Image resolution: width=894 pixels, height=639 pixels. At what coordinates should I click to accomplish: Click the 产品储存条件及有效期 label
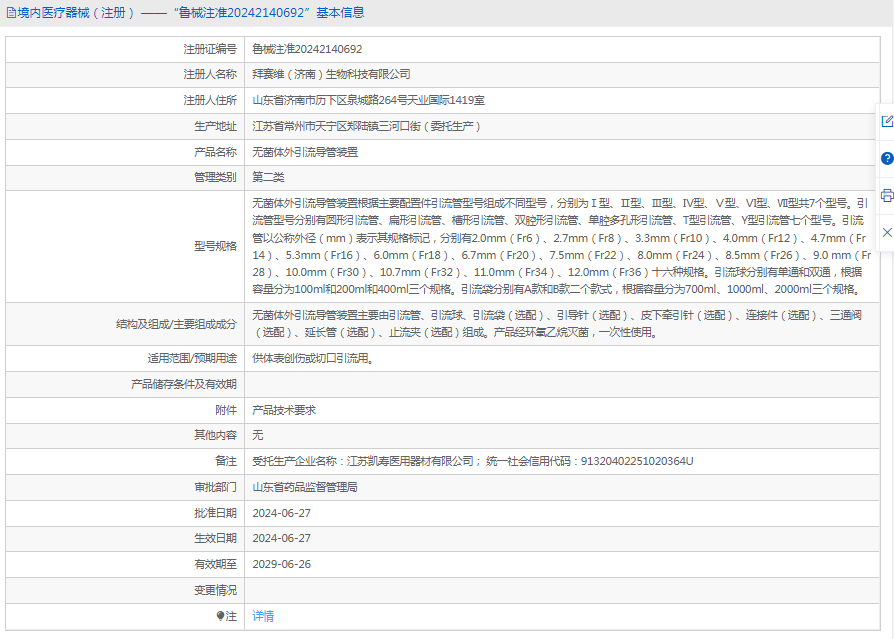point(184,384)
